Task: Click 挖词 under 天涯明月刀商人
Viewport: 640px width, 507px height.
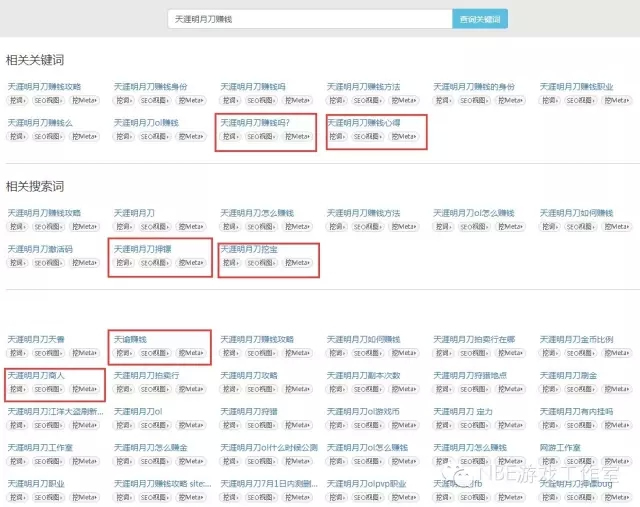Action: click(17, 389)
